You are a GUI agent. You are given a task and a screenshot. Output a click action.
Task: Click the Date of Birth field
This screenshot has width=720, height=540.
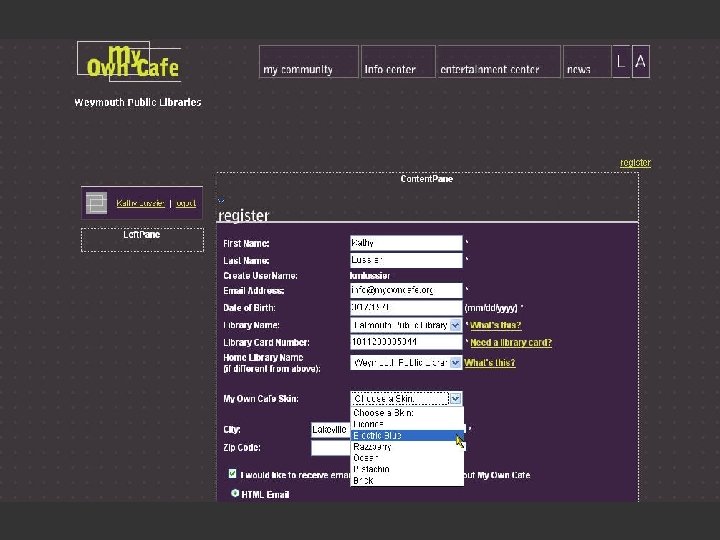click(x=406, y=307)
